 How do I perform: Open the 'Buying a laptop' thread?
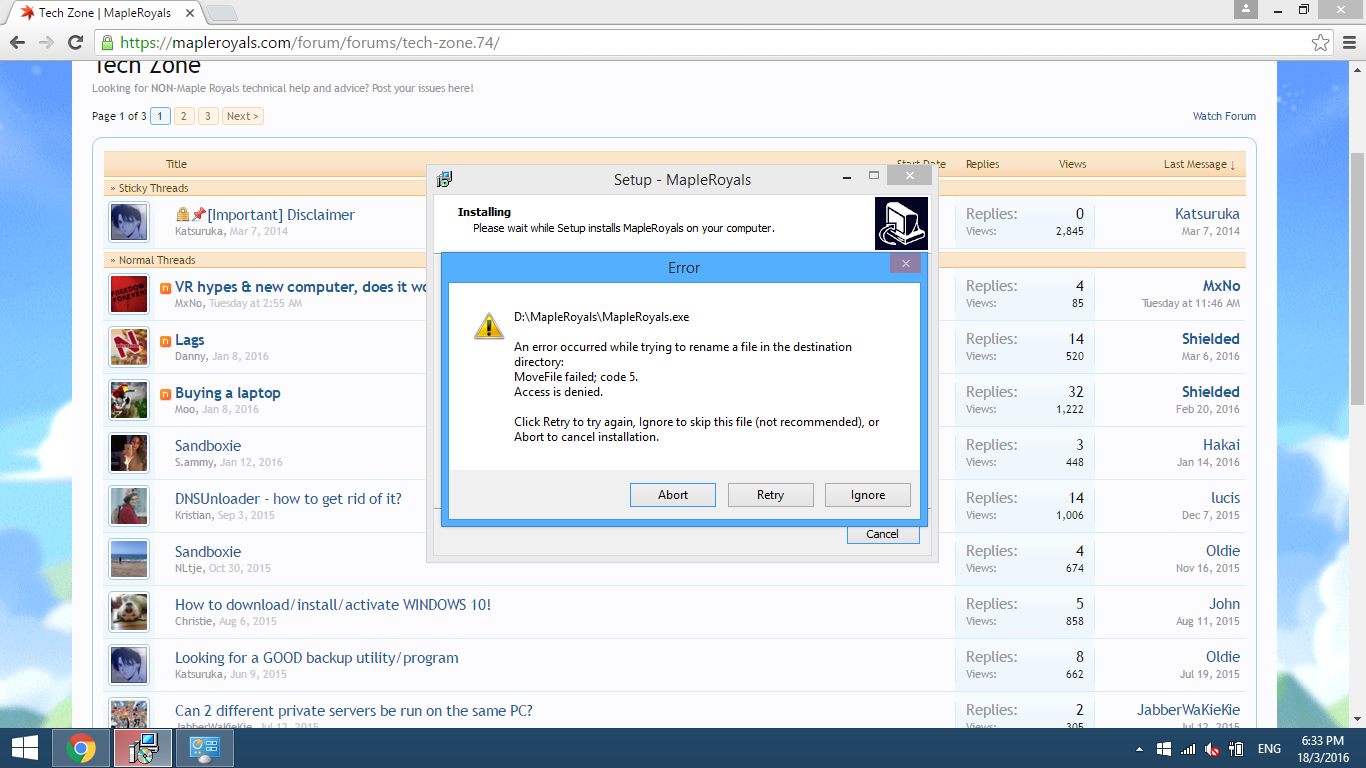pyautogui.click(x=227, y=393)
